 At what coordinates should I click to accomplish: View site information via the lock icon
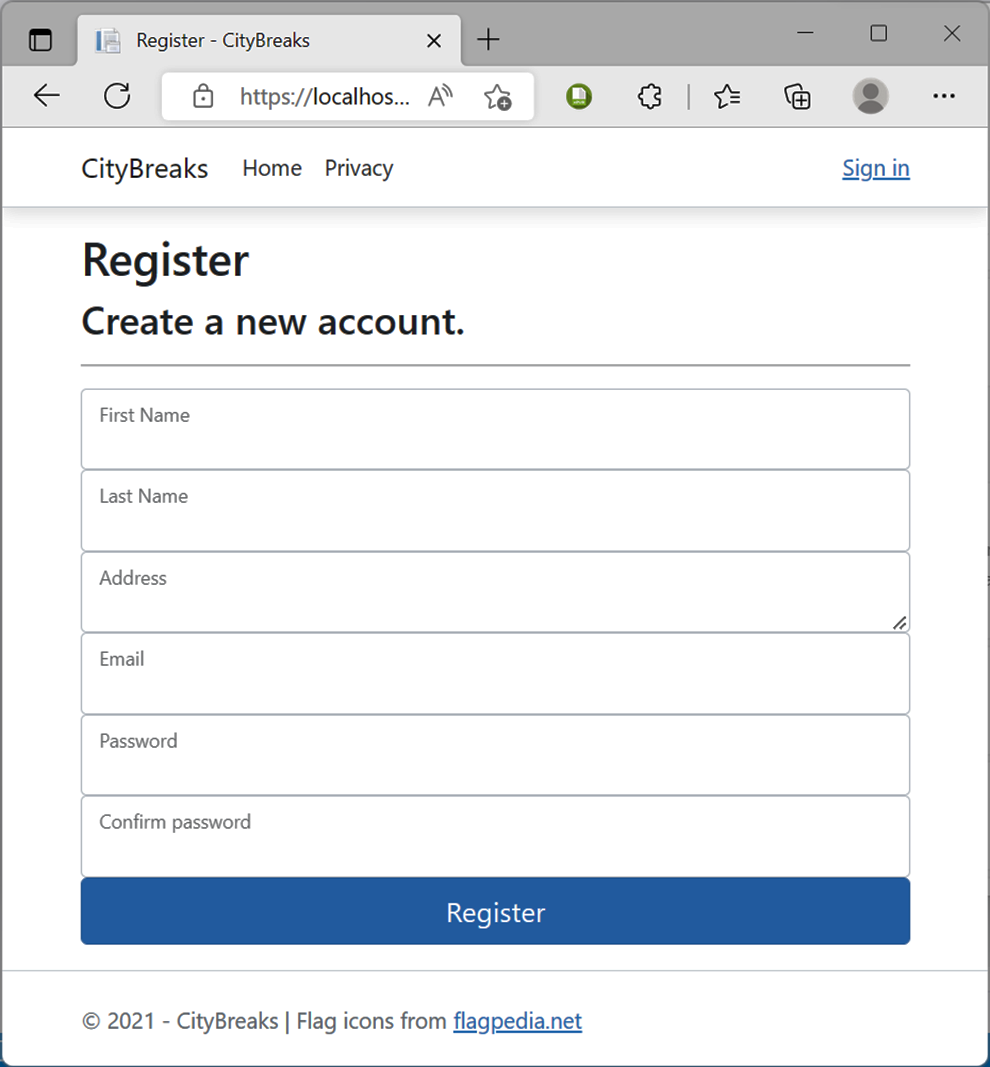click(x=203, y=96)
